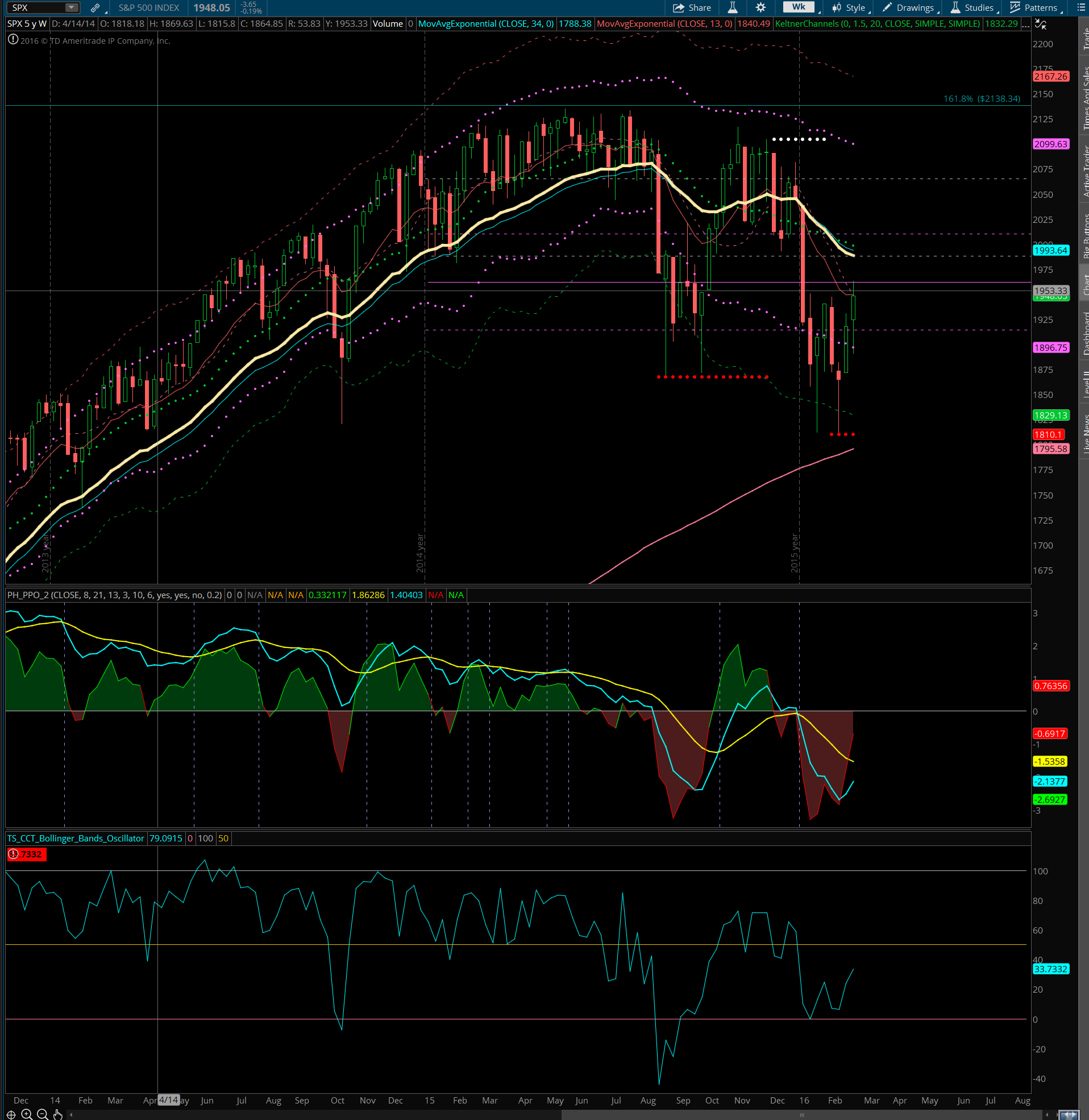The image size is (1089, 1120).
Task: Click the Volume label in chart header
Action: click(x=388, y=23)
